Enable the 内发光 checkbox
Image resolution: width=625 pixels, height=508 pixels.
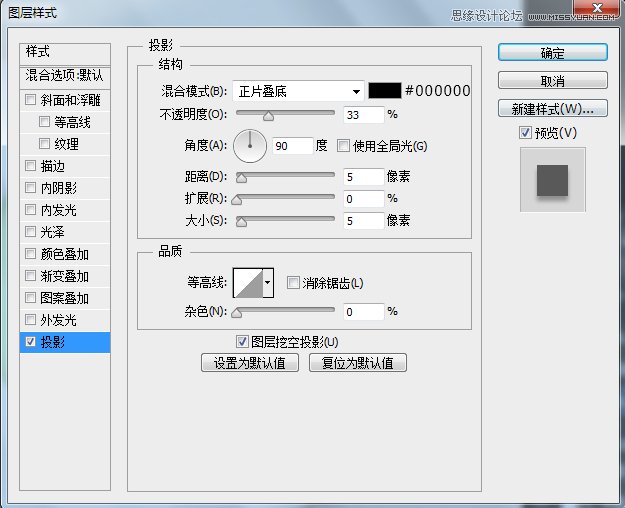pos(31,209)
